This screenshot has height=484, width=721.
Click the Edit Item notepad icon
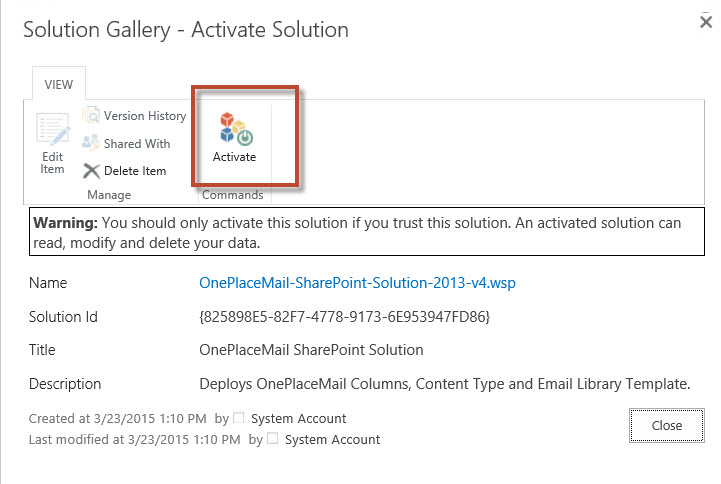(53, 130)
